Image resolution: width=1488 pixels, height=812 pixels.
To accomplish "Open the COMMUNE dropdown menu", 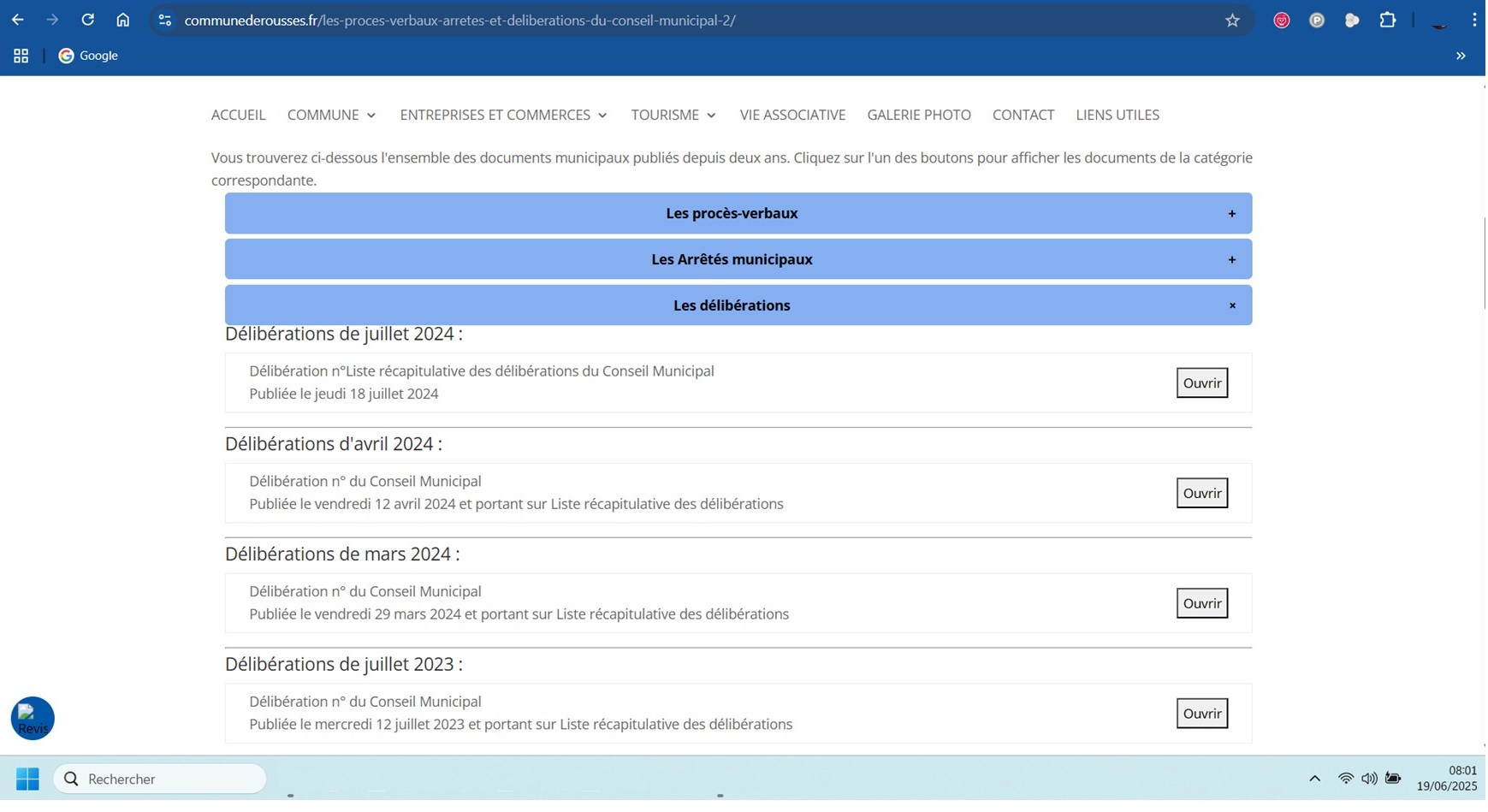I will pos(331,115).
